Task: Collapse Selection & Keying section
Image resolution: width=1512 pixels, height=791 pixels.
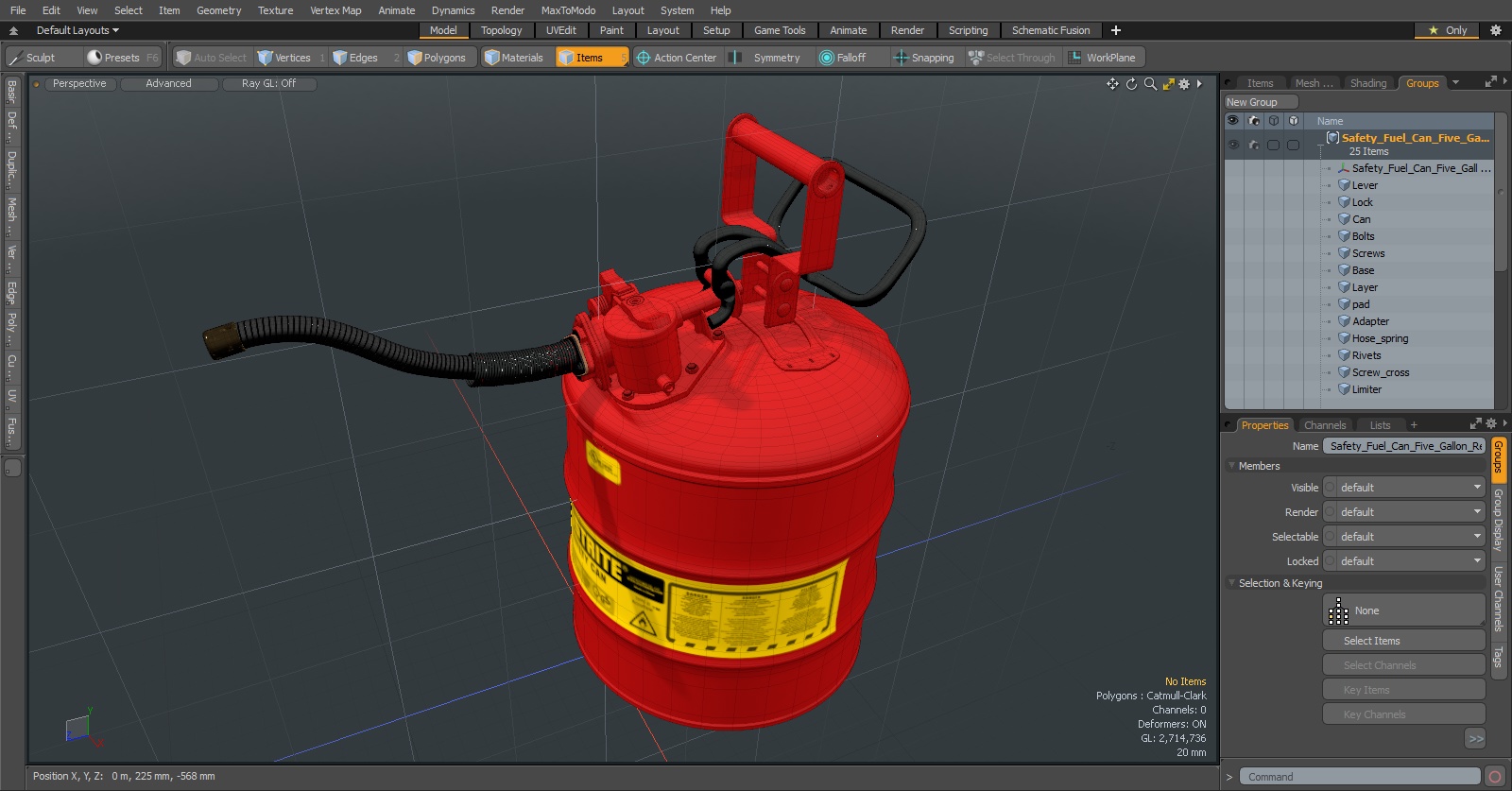Action: click(1231, 583)
